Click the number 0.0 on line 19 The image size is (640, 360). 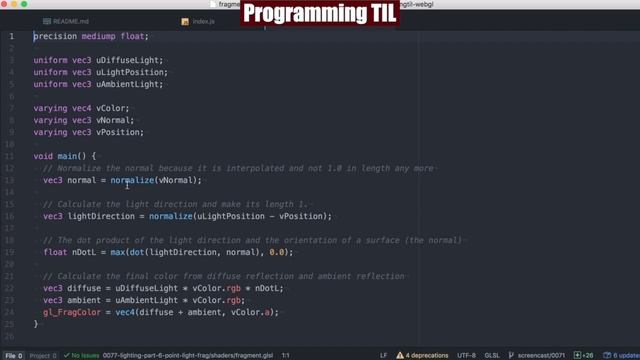276,252
